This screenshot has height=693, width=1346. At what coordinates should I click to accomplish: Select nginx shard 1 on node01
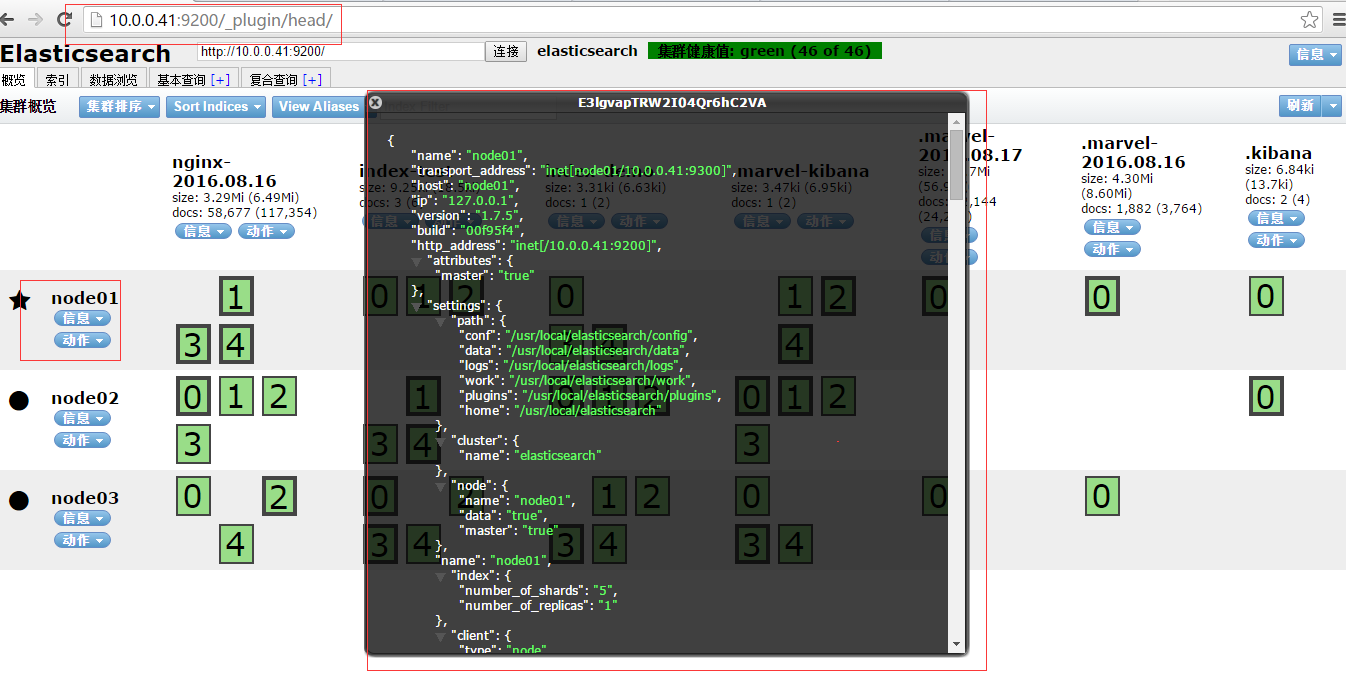coord(235,297)
